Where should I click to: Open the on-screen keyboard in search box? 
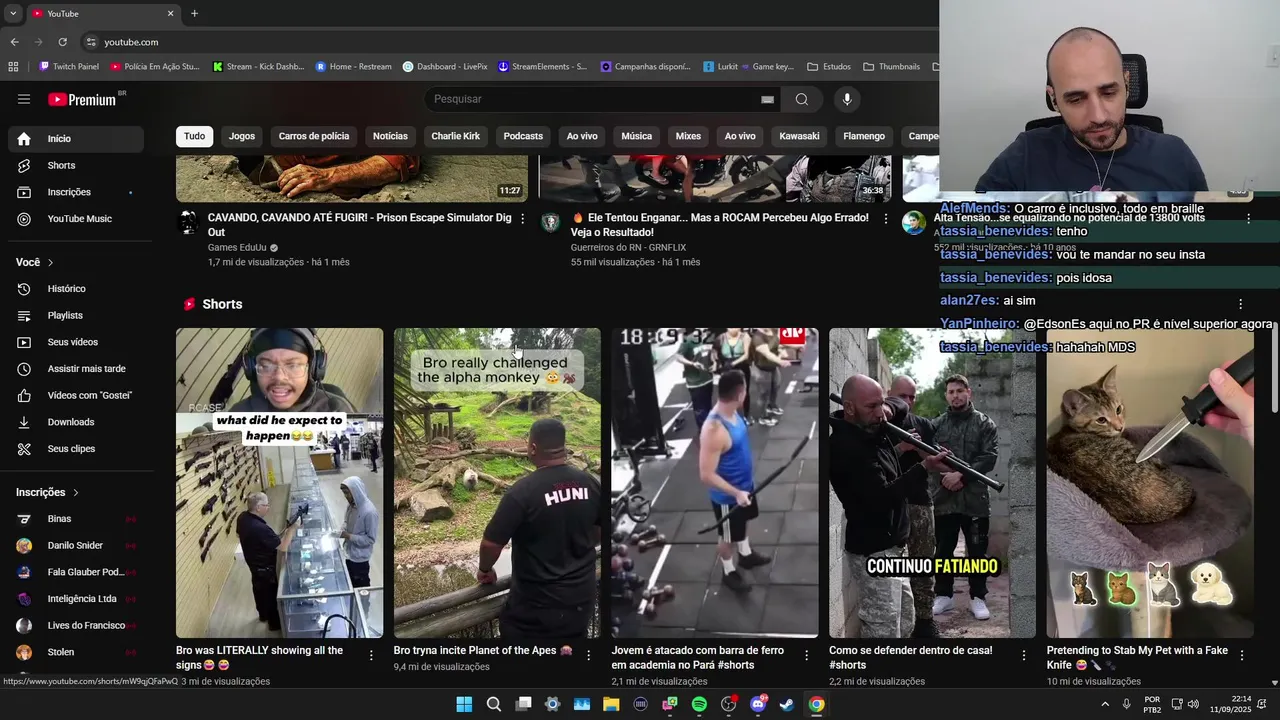[x=767, y=99]
